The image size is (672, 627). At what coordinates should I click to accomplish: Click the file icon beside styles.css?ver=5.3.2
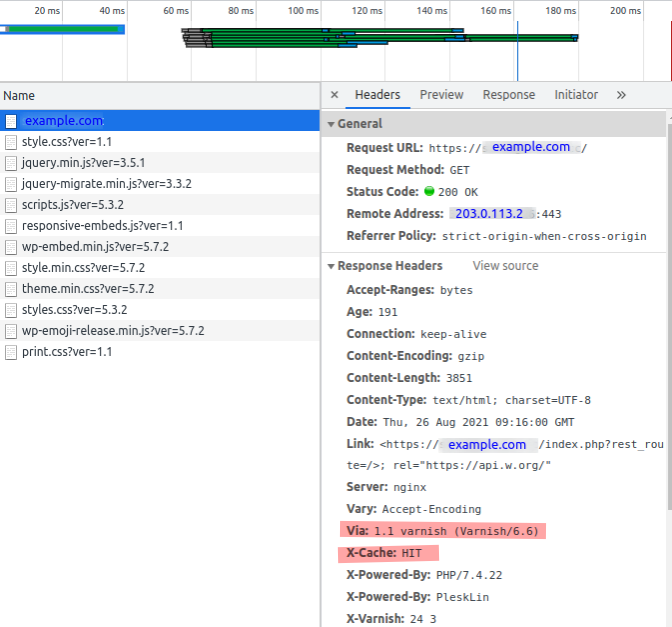coord(11,310)
